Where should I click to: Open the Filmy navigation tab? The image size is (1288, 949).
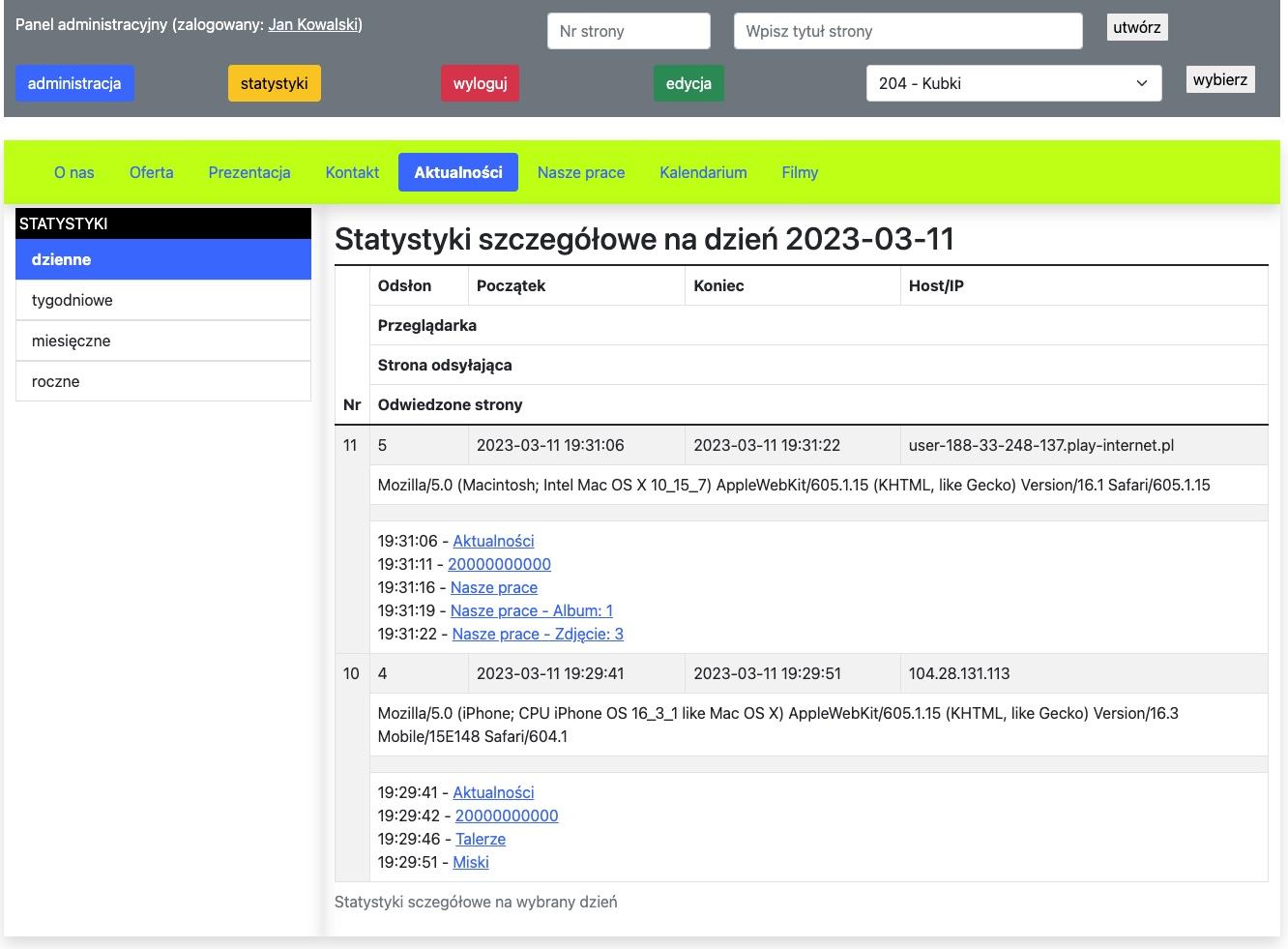[800, 172]
